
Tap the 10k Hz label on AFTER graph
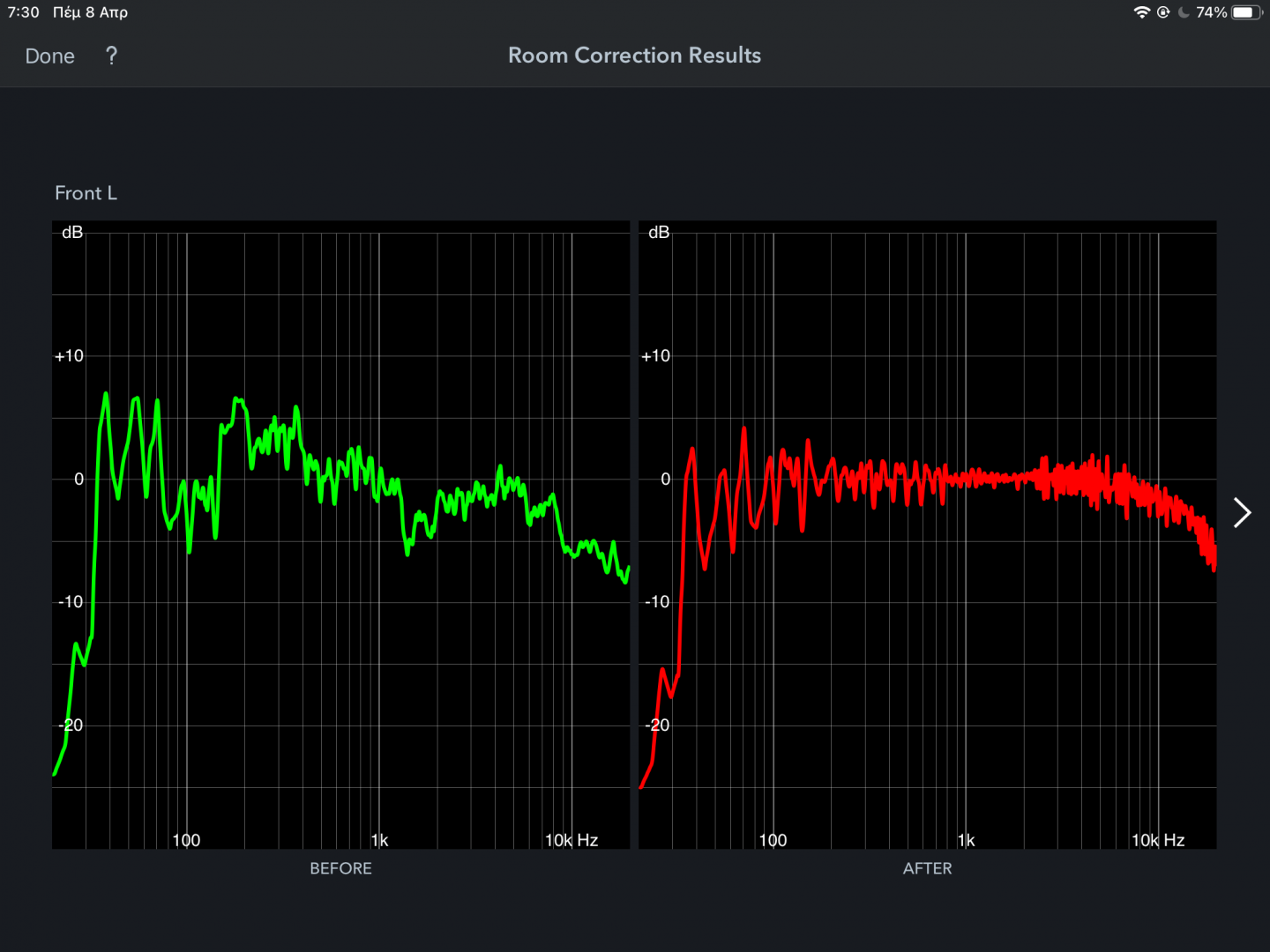click(x=1157, y=840)
